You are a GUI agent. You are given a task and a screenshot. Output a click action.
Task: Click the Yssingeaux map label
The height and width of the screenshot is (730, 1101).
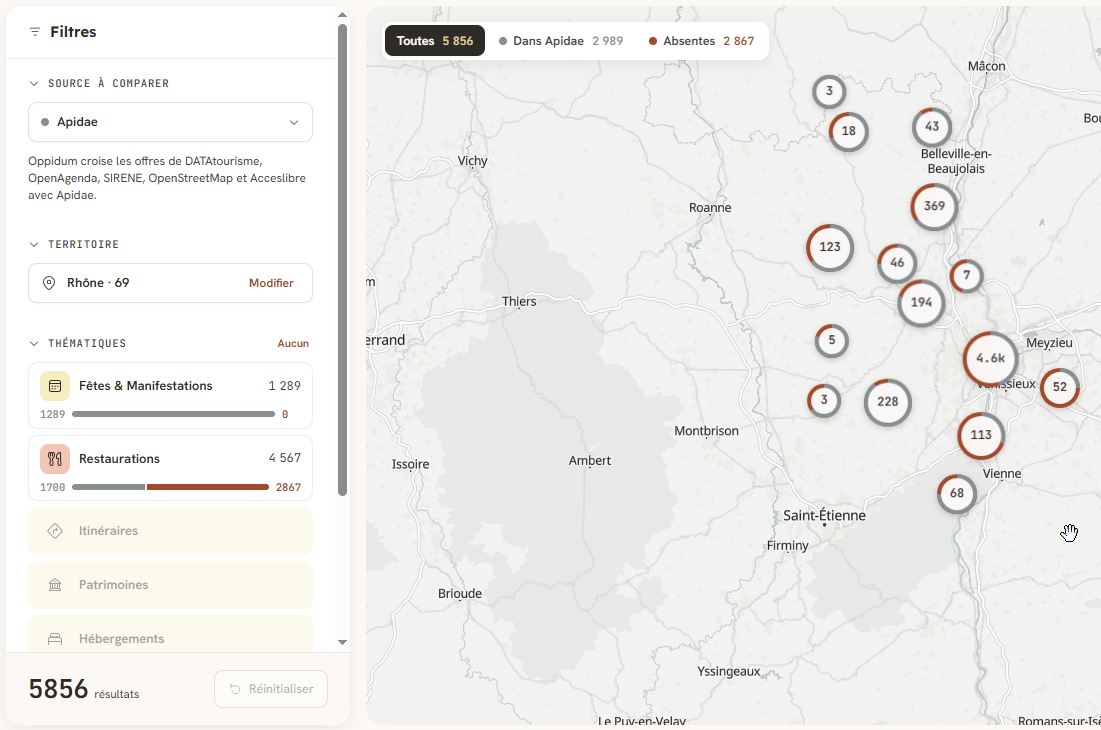point(729,672)
